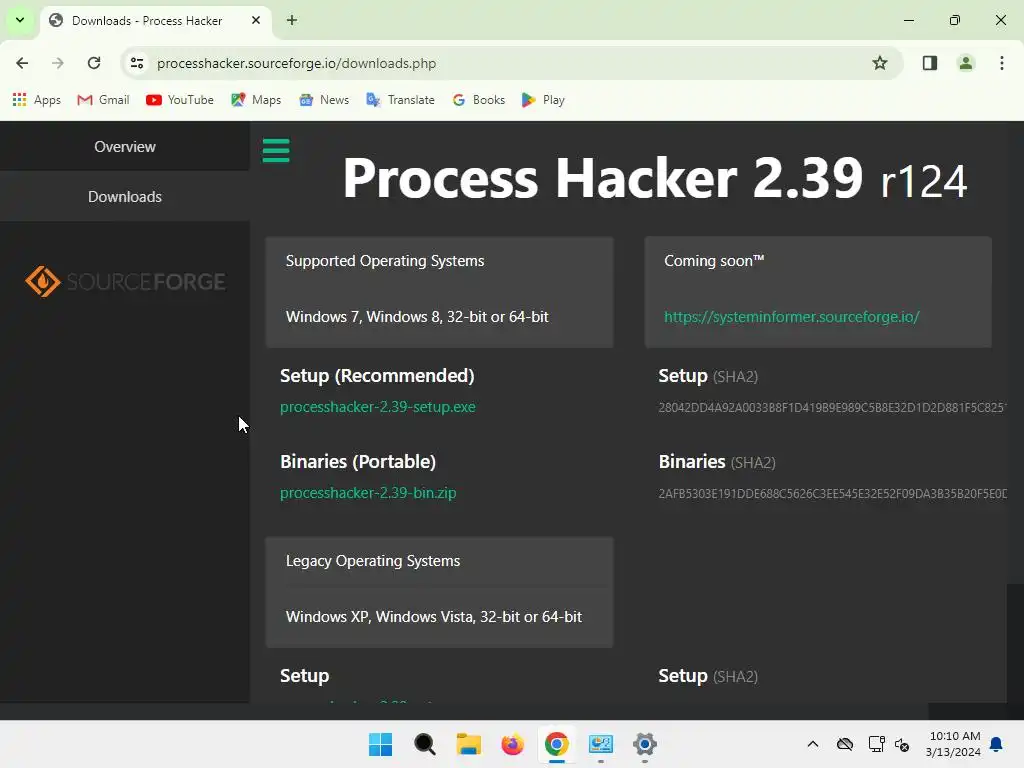The height and width of the screenshot is (768, 1024).
Task: Open the network tray icon
Action: (x=876, y=744)
